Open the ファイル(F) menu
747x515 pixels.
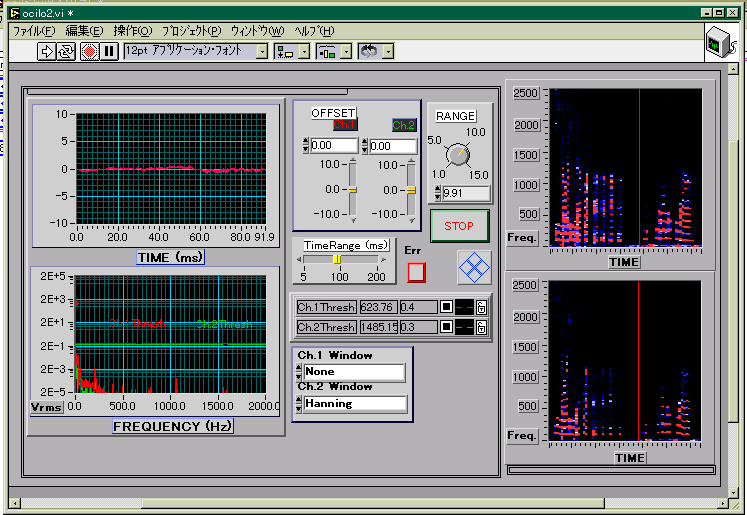(x=35, y=31)
